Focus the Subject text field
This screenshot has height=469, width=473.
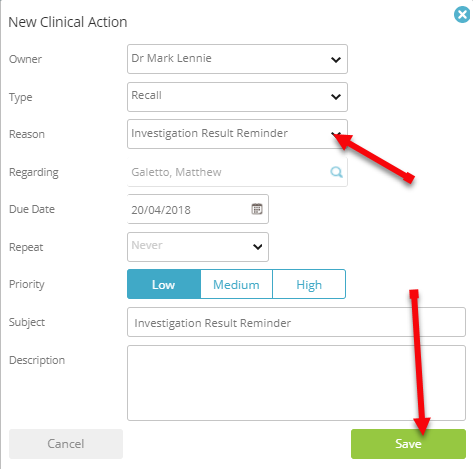point(296,322)
